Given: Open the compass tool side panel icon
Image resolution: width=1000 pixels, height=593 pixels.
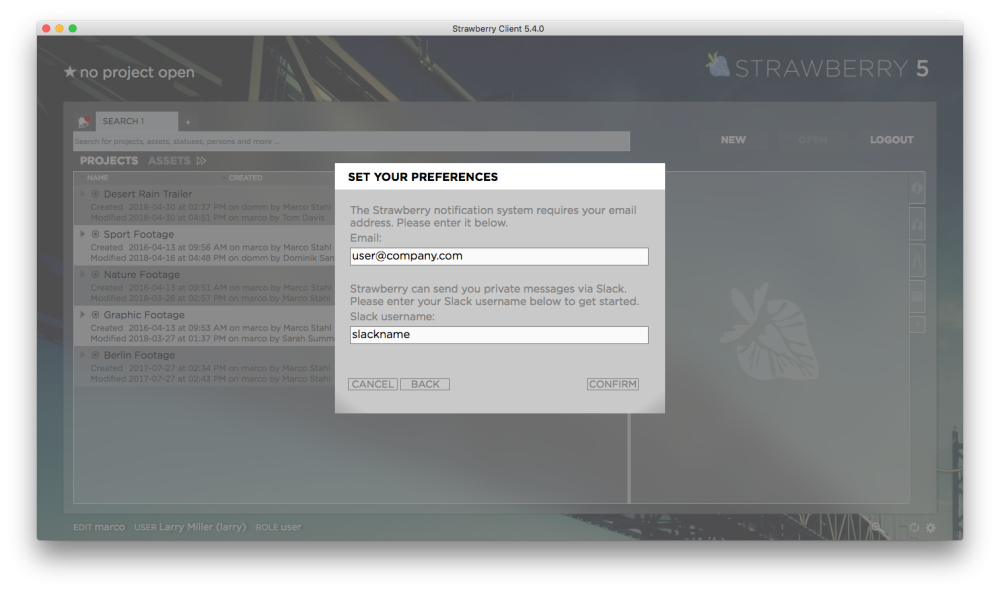Looking at the screenshot, I should [917, 261].
